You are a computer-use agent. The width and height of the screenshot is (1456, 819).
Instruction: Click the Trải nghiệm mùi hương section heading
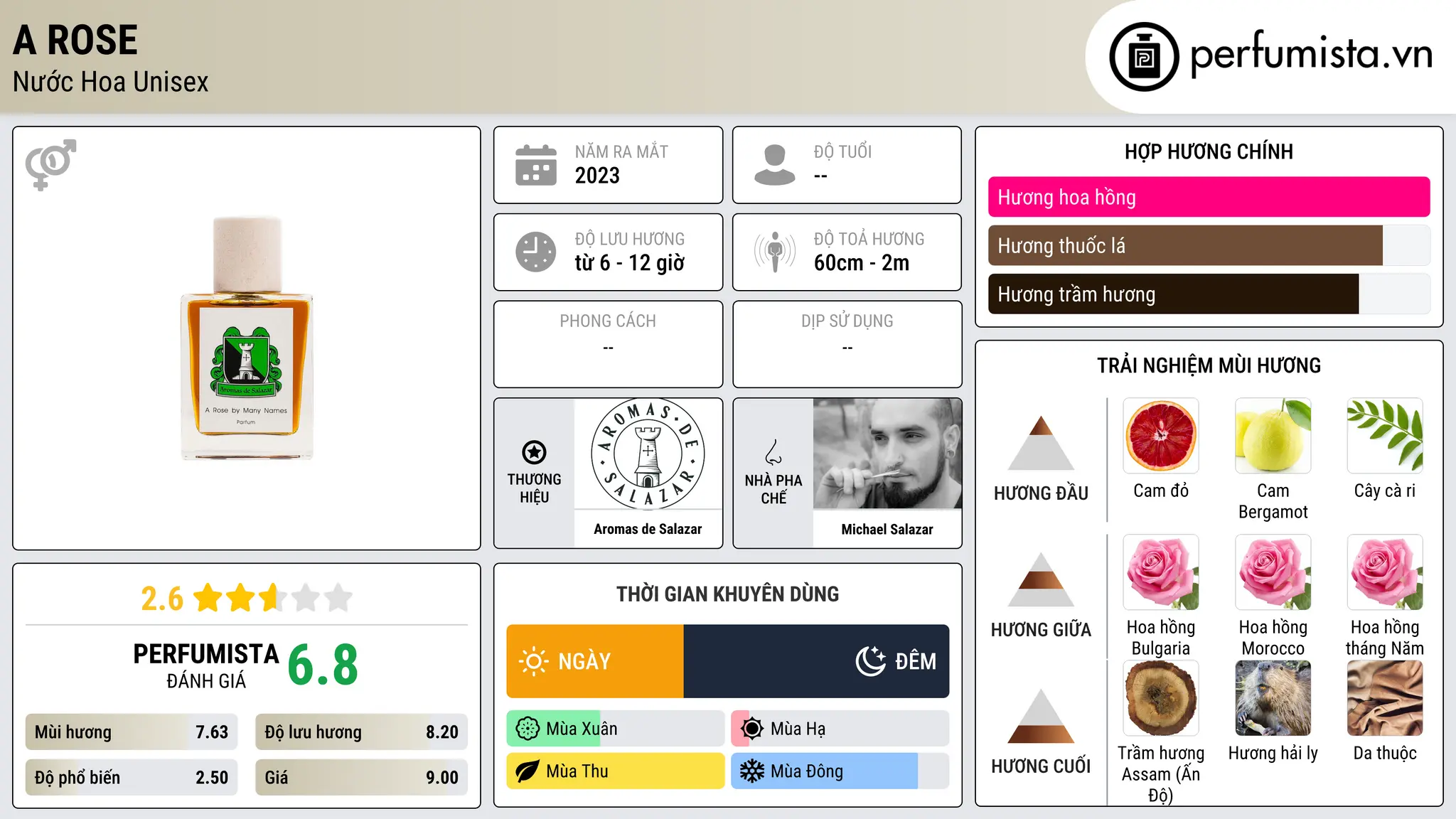point(1209,365)
